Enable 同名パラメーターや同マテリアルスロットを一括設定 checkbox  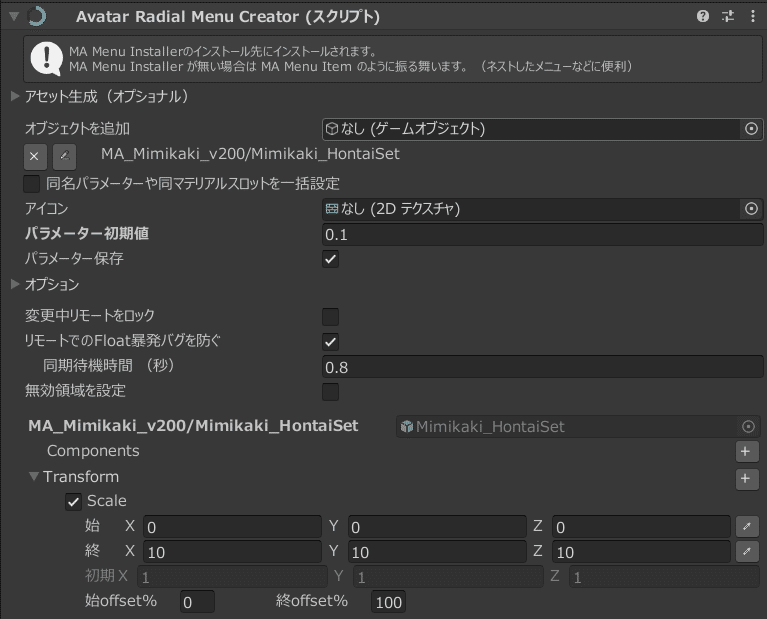click(32, 184)
